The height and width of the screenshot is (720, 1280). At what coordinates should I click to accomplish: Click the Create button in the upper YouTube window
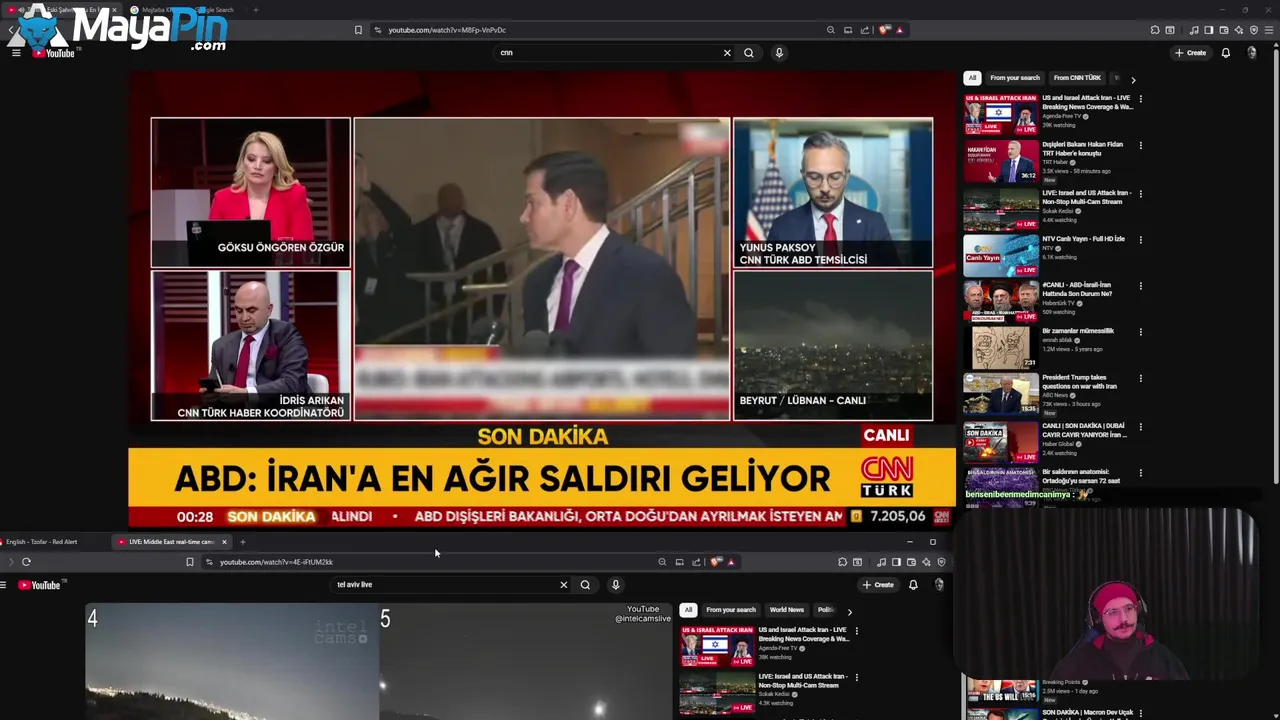tap(1190, 53)
